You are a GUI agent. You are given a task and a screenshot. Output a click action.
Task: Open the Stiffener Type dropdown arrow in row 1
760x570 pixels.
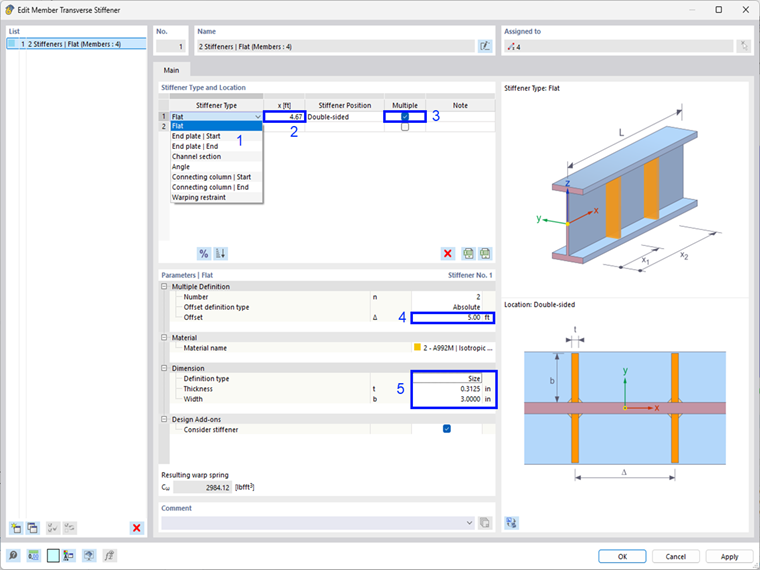257,117
